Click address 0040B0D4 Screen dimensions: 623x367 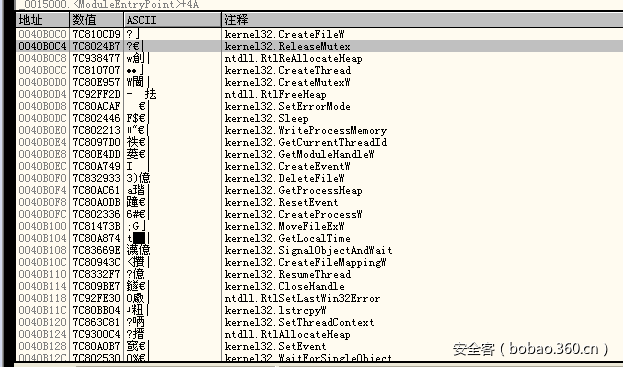42,94
